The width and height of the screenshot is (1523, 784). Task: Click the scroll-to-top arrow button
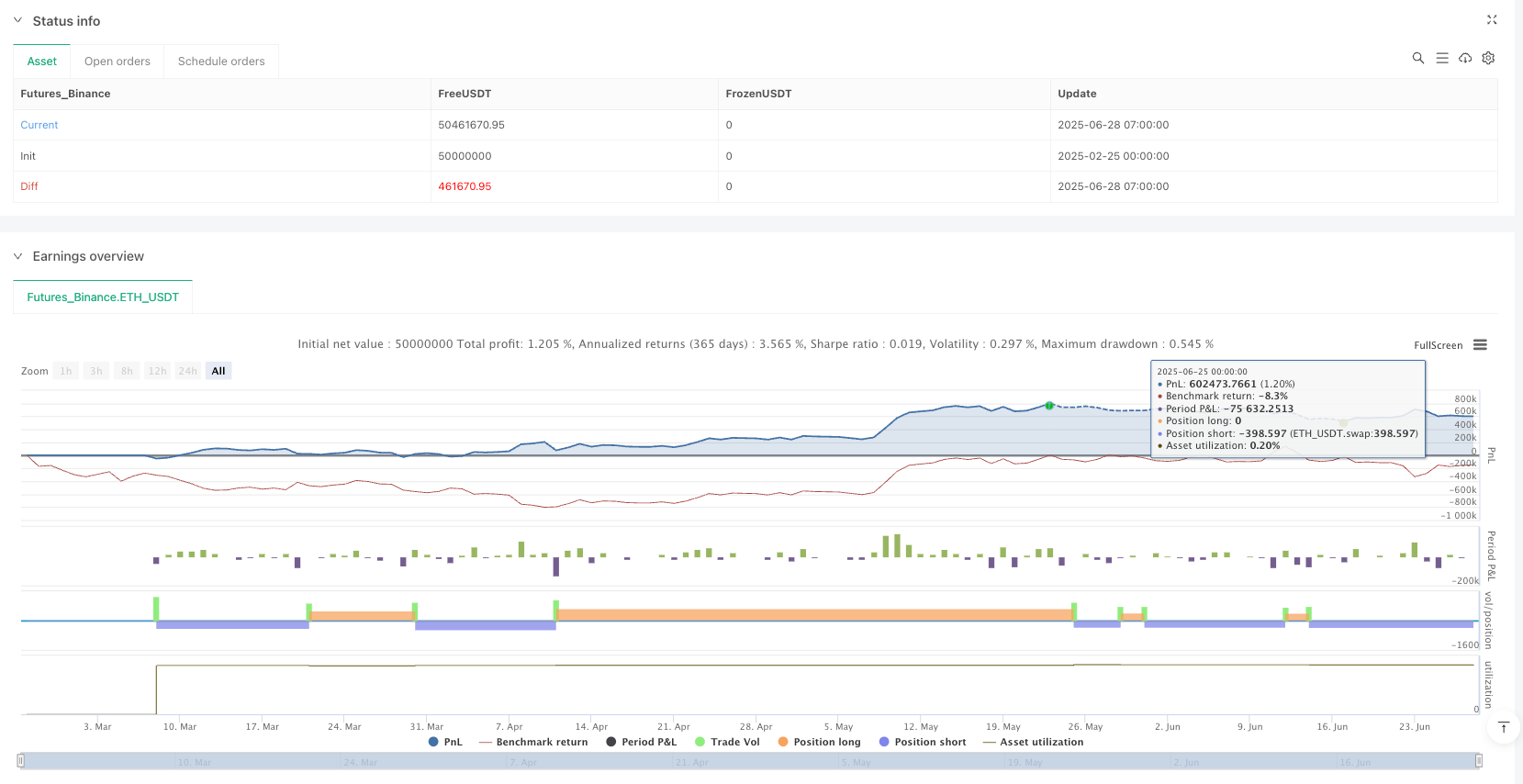click(x=1503, y=727)
